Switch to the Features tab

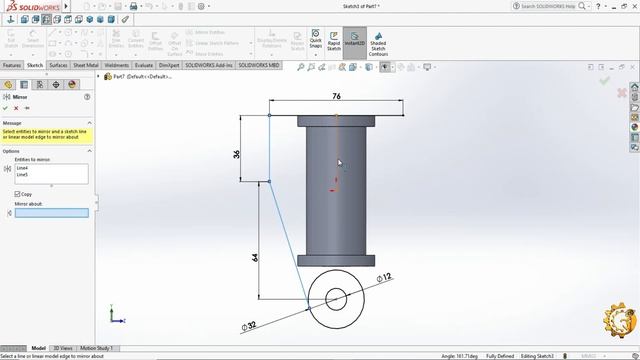(x=12, y=65)
